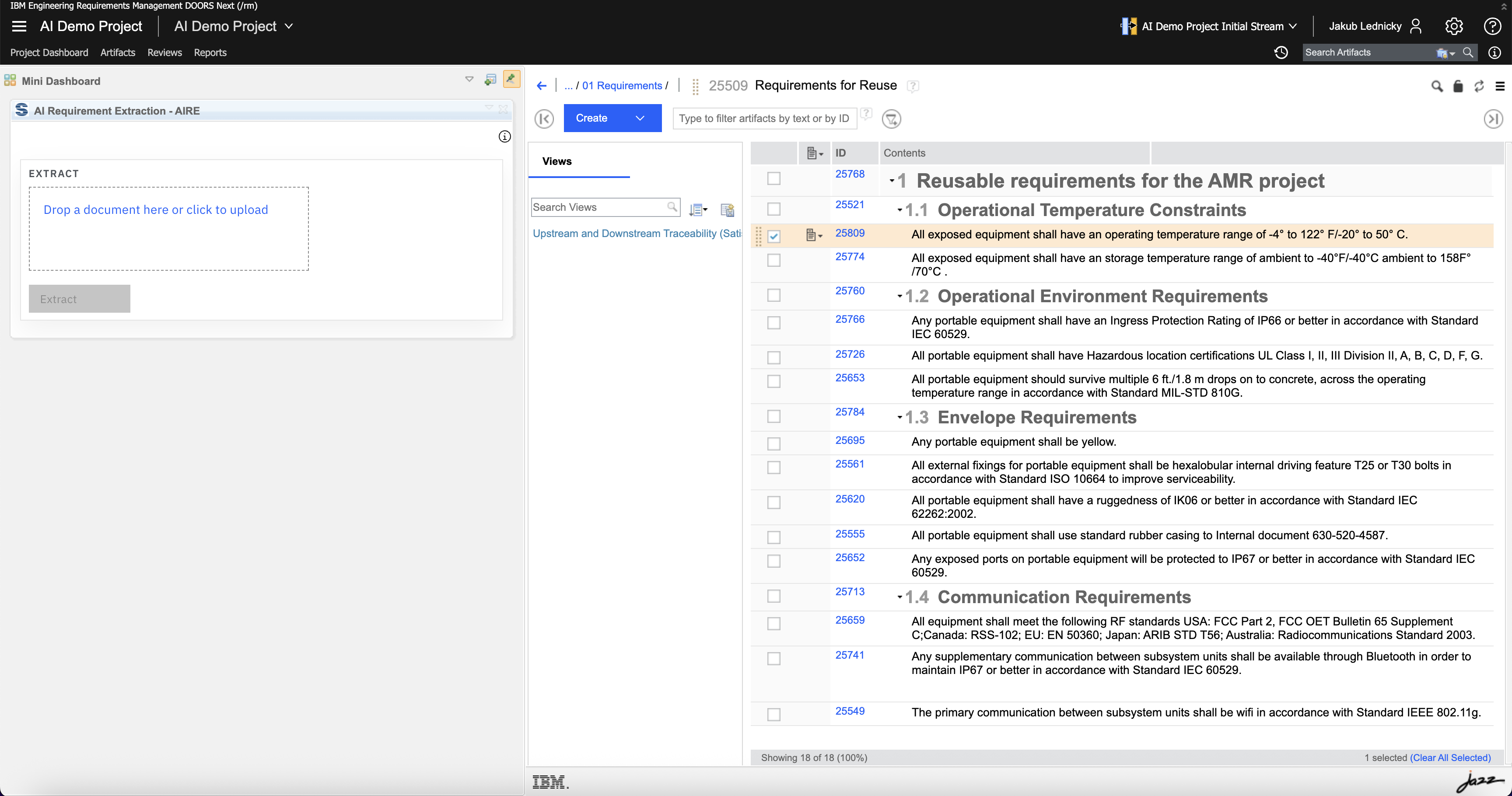
Task: Open AIRE widget info icon
Action: [505, 136]
